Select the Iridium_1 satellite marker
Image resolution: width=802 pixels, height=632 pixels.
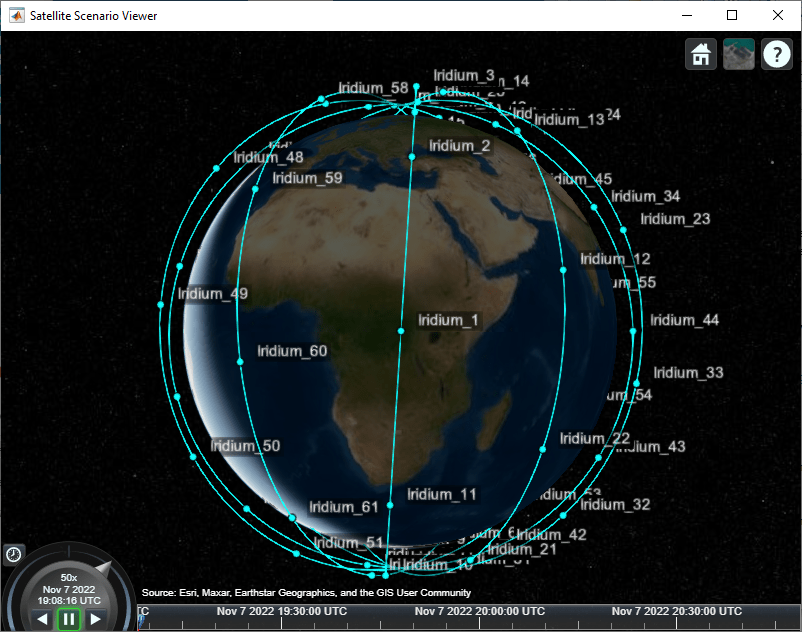click(x=401, y=331)
